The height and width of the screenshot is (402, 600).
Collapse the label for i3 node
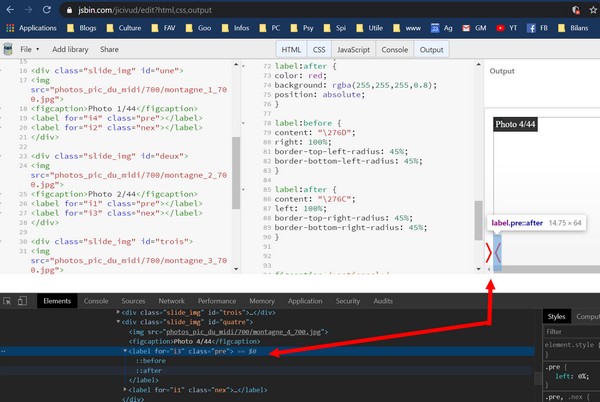125,351
